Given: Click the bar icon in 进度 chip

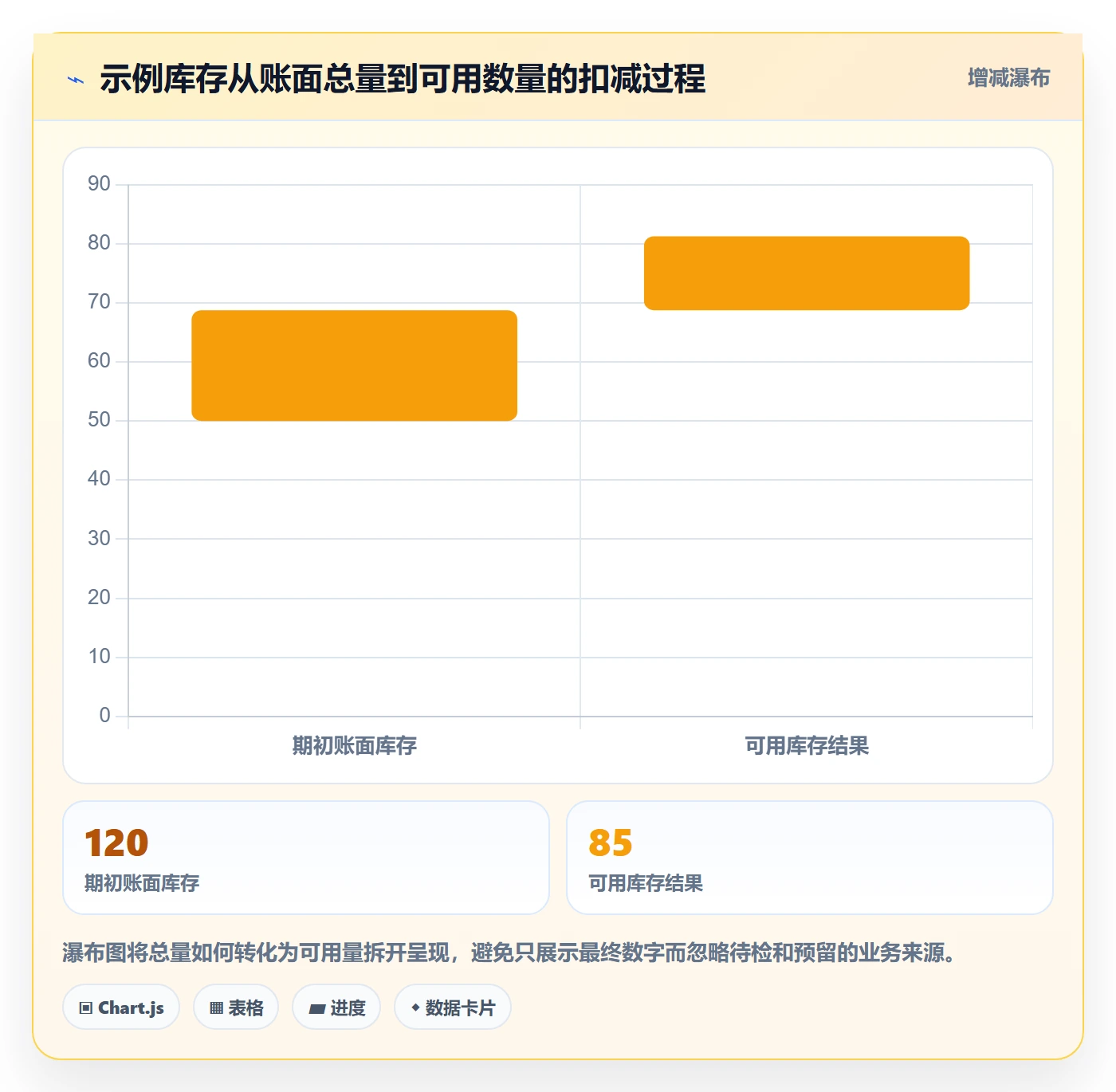Looking at the screenshot, I should coord(316,1009).
